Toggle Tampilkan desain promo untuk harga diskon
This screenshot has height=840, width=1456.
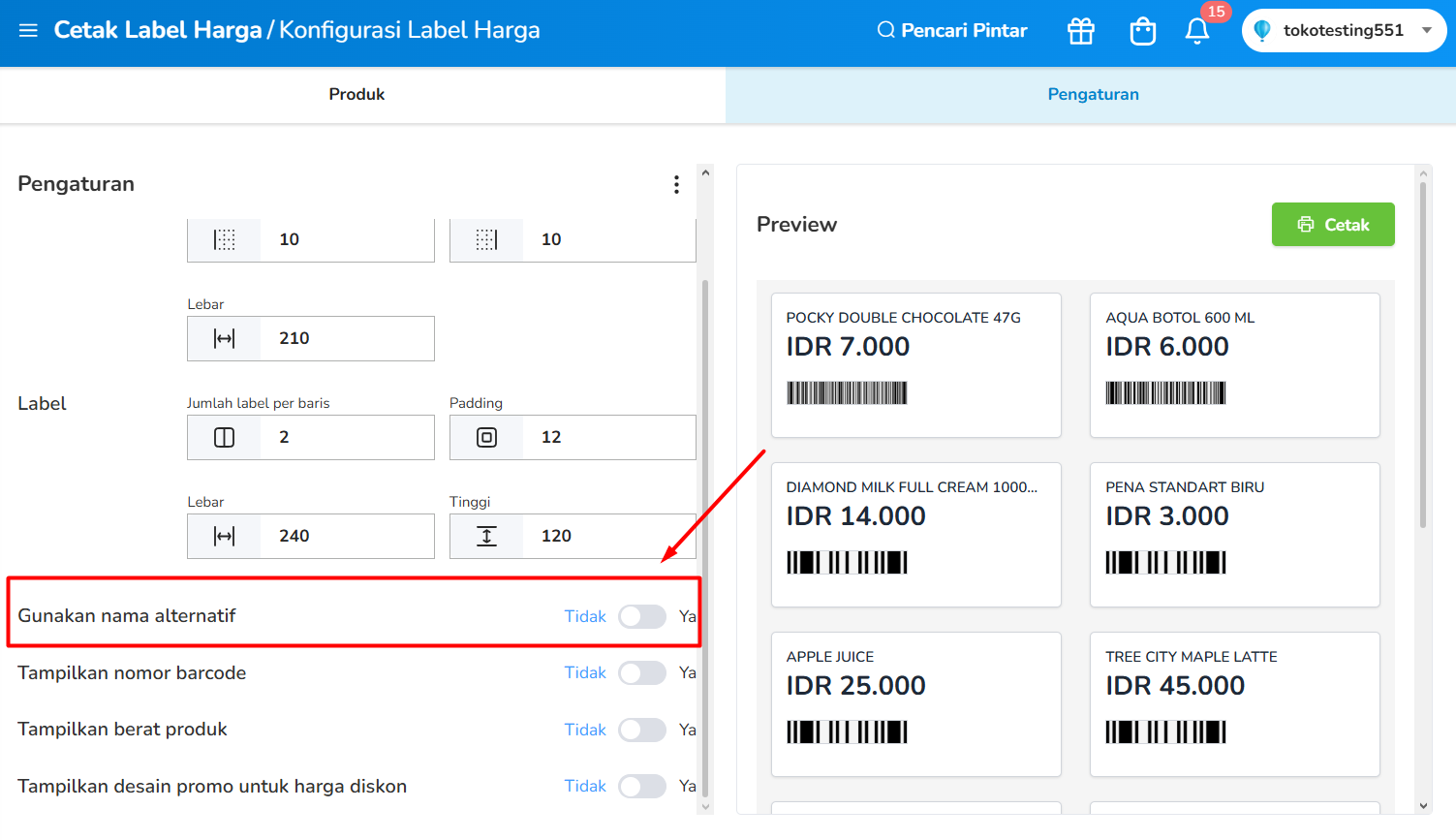pyautogui.click(x=642, y=786)
